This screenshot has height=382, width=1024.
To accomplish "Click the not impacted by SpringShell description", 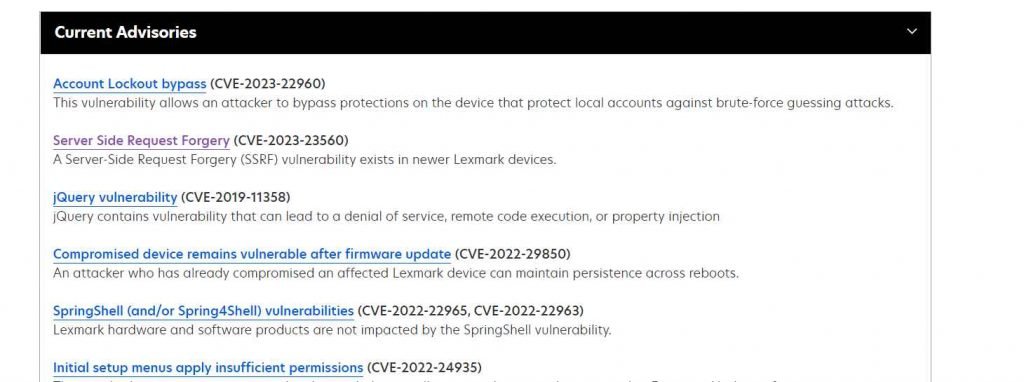I will (x=332, y=330).
